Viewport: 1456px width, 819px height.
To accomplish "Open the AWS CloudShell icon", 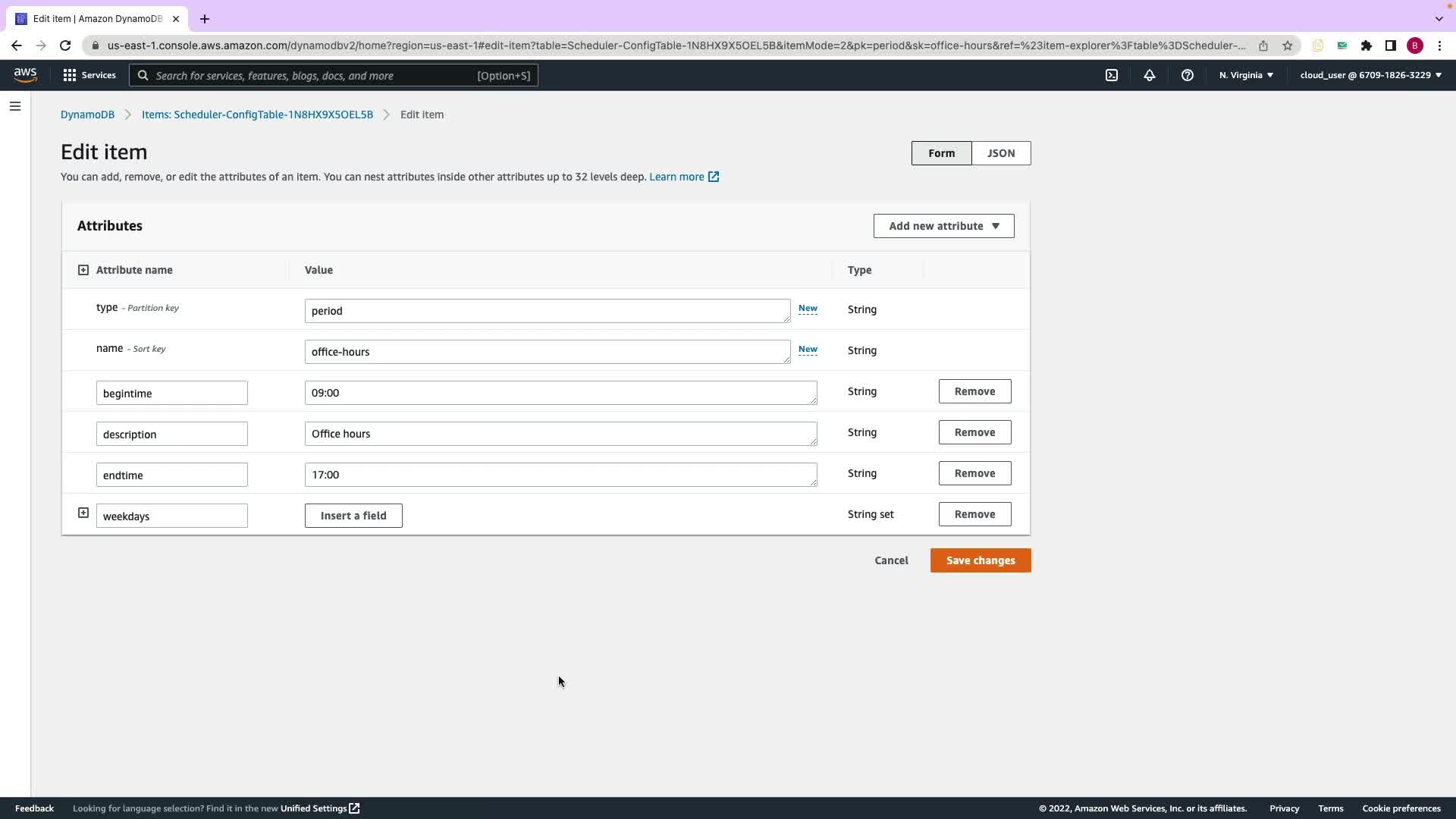I will click(x=1112, y=75).
